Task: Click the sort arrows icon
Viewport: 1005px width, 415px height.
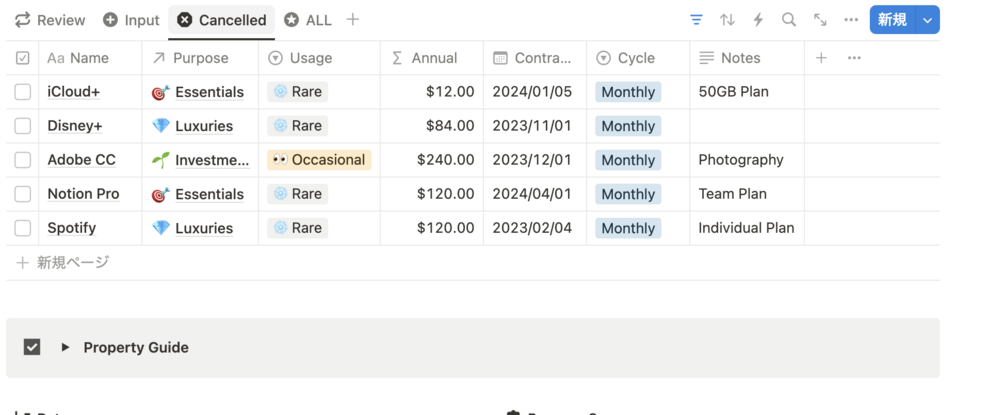Action: click(x=727, y=20)
